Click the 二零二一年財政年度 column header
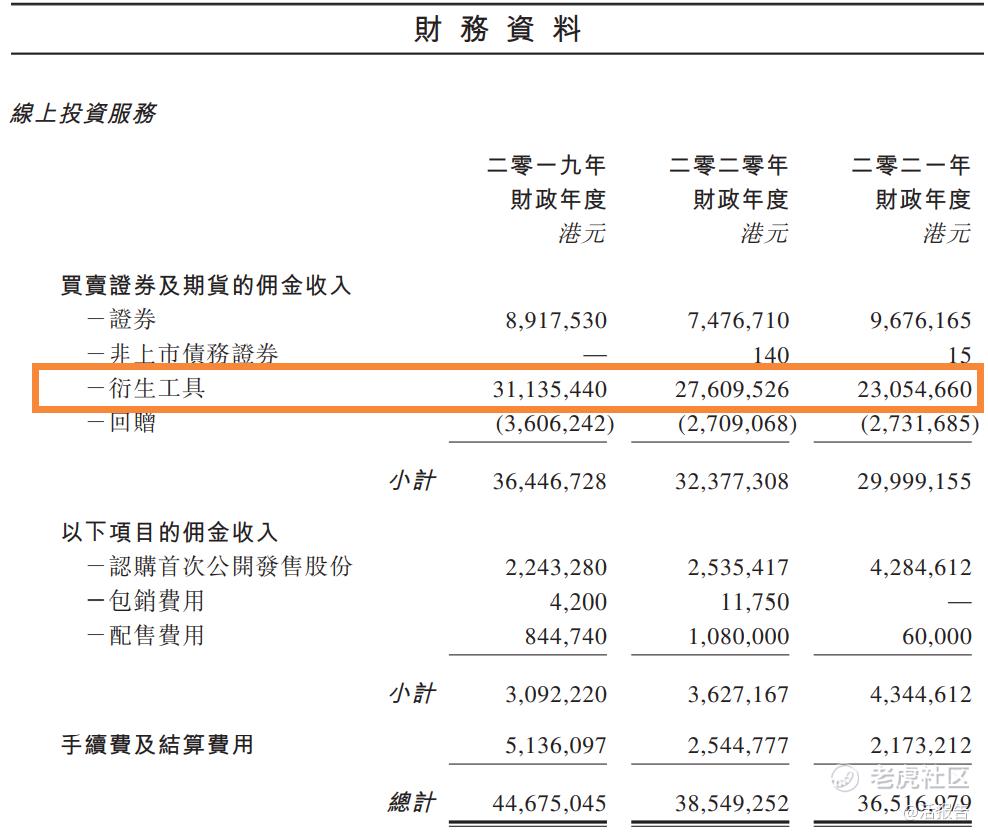This screenshot has height=834, width=988. tap(910, 180)
